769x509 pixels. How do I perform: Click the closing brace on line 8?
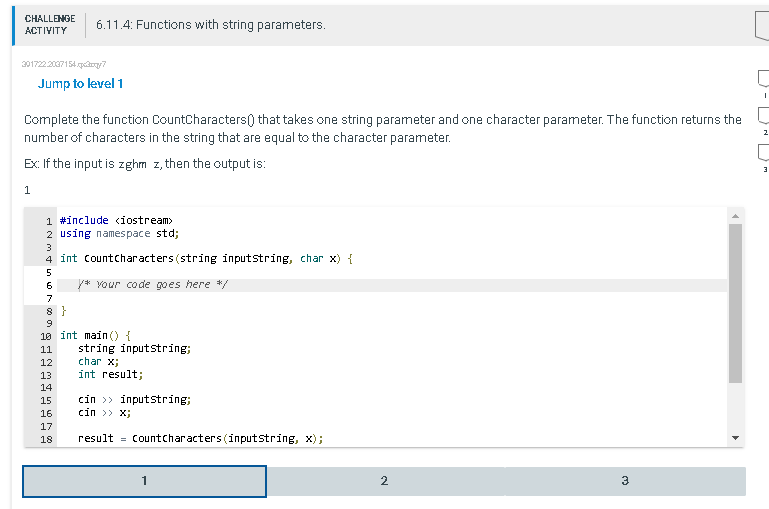tap(63, 311)
